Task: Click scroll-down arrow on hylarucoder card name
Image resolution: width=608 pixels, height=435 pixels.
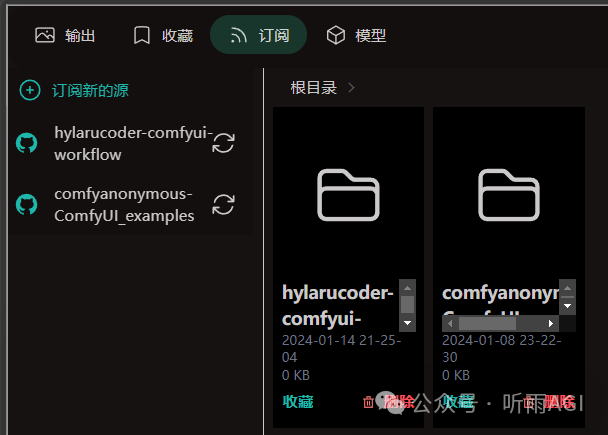Action: (x=408, y=323)
